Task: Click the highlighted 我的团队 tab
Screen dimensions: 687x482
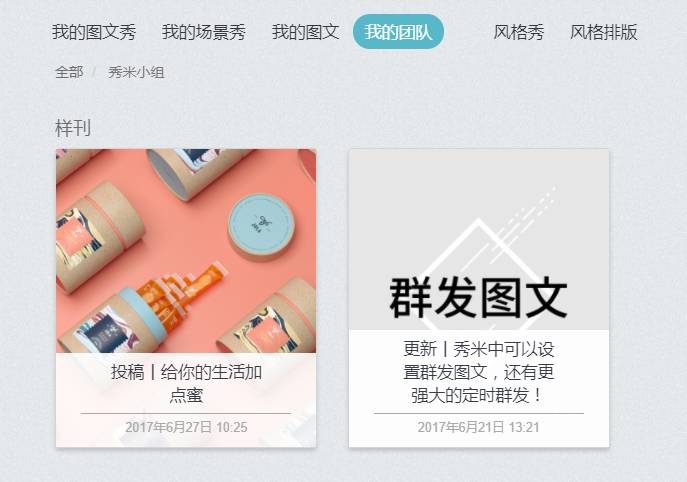Action: point(398,32)
